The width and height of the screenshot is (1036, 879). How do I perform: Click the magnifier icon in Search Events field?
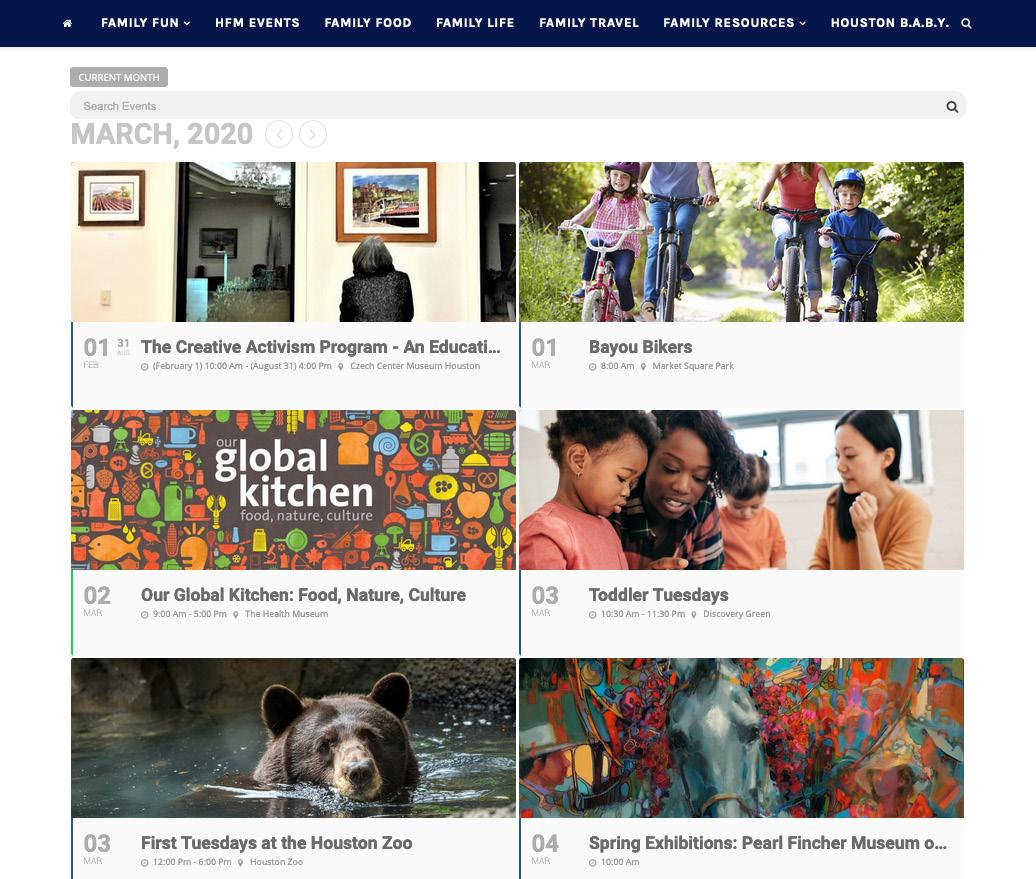(x=952, y=106)
